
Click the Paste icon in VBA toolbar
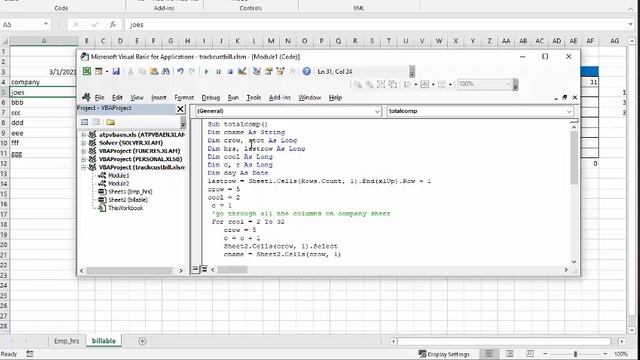pyautogui.click(x=154, y=71)
